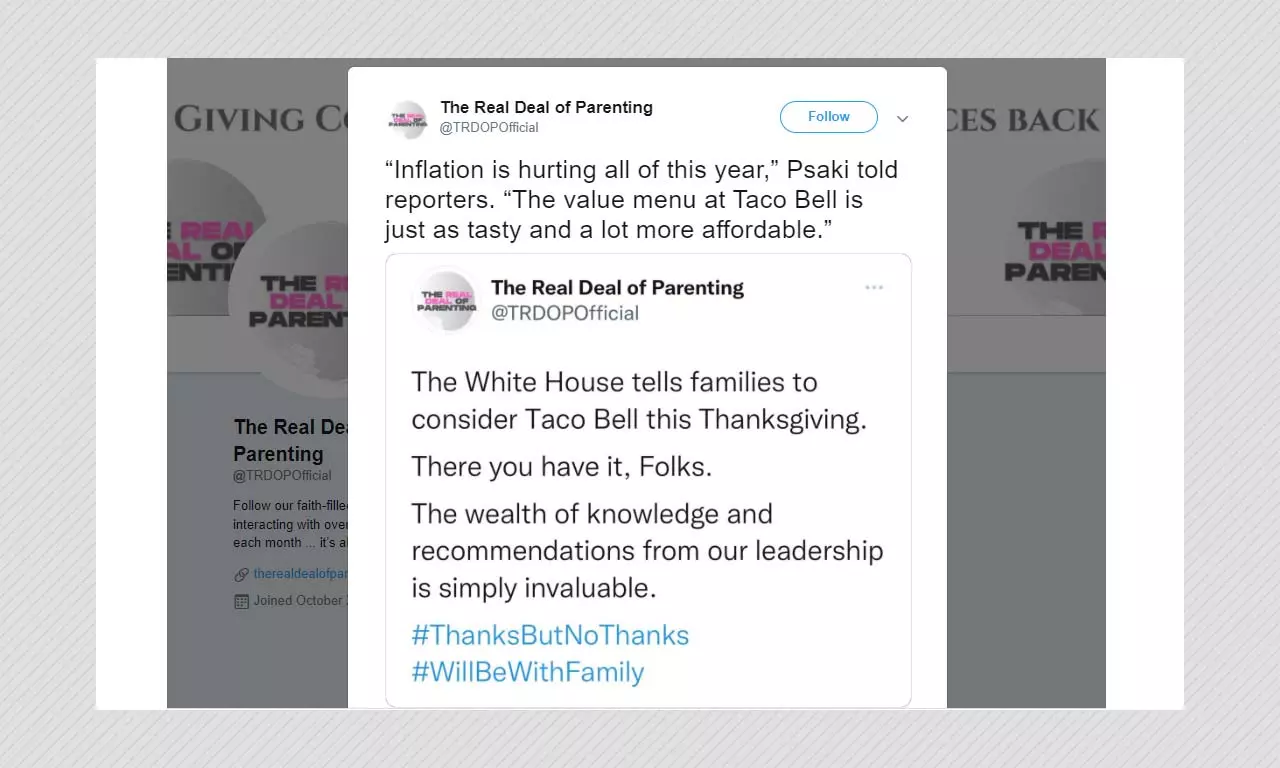Image resolution: width=1280 pixels, height=768 pixels.
Task: Expand the tweet options chevron beside Follow
Action: [902, 119]
